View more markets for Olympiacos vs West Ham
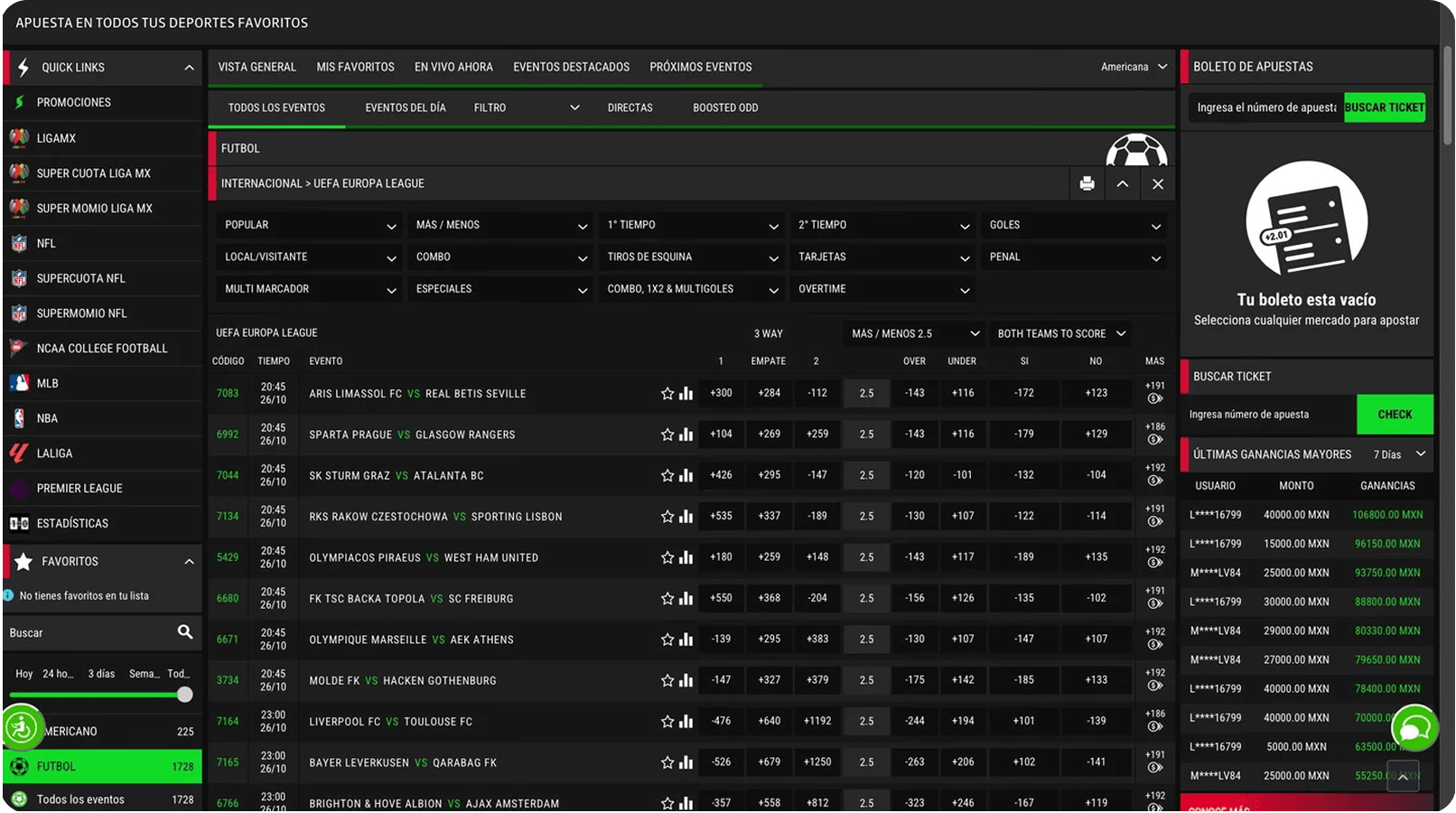The image size is (1456, 813). coord(1154,557)
